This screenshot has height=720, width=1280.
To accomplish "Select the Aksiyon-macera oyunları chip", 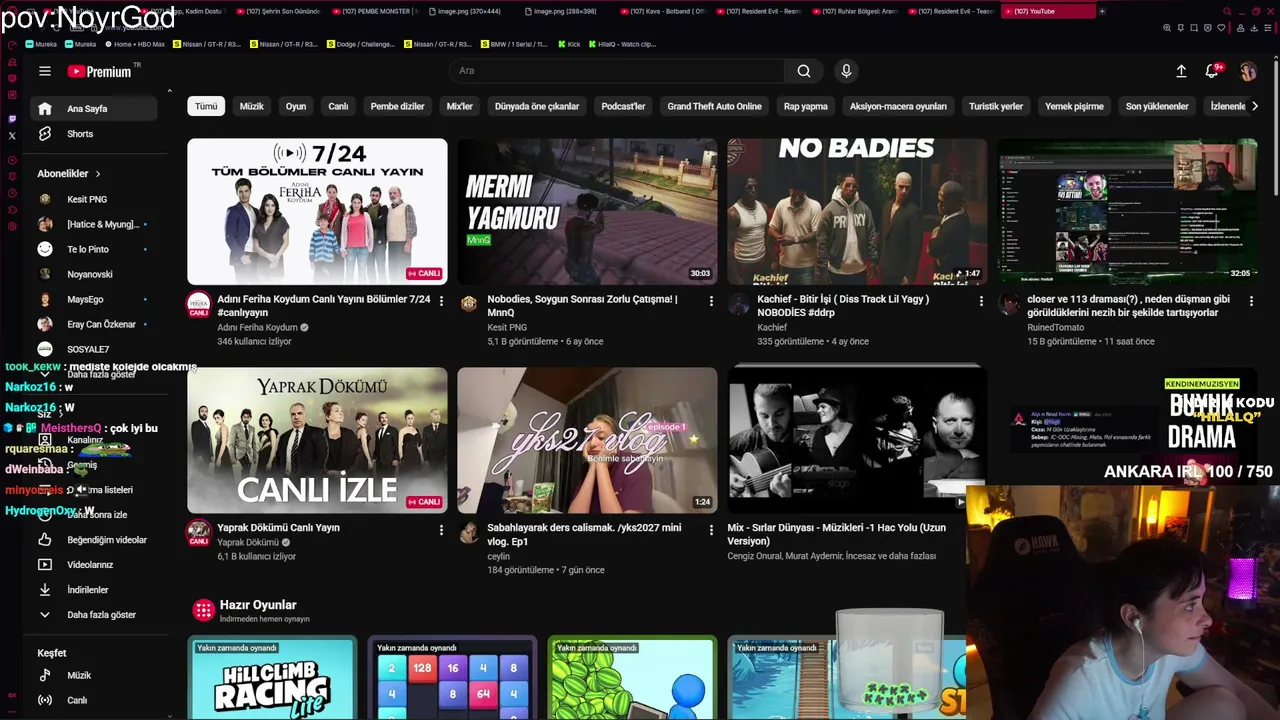I will point(898,106).
